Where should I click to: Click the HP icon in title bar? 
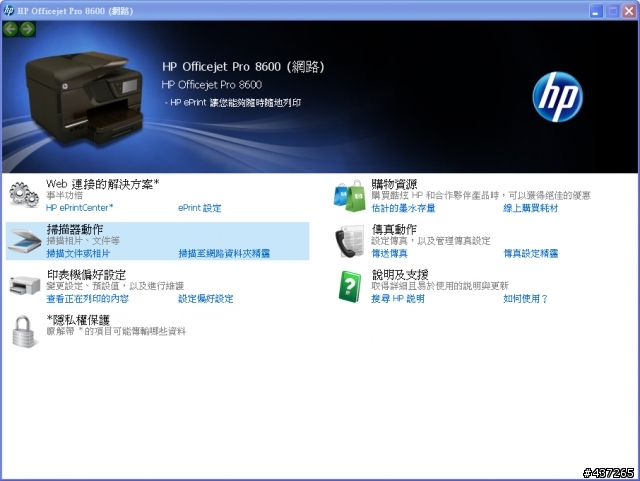(8, 11)
